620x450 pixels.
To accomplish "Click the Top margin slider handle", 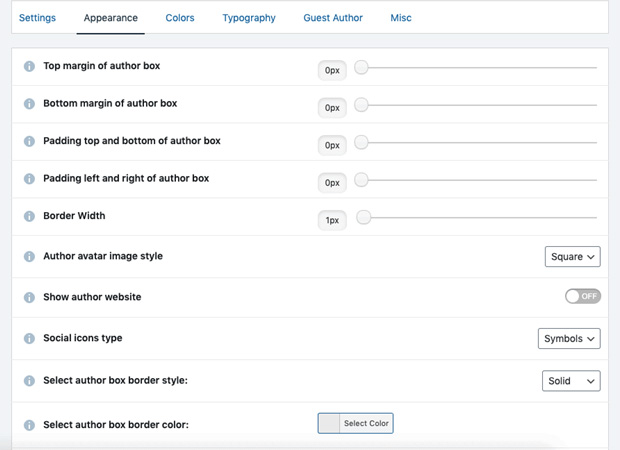I will [361, 67].
